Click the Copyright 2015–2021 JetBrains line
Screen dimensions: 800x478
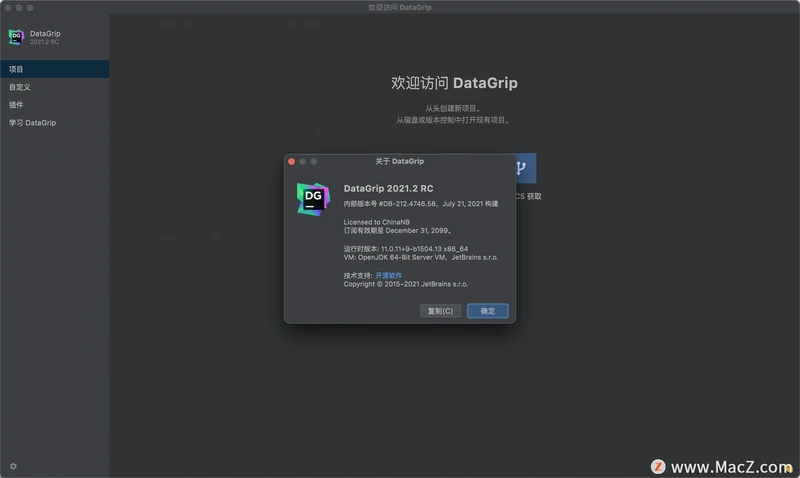(x=406, y=284)
